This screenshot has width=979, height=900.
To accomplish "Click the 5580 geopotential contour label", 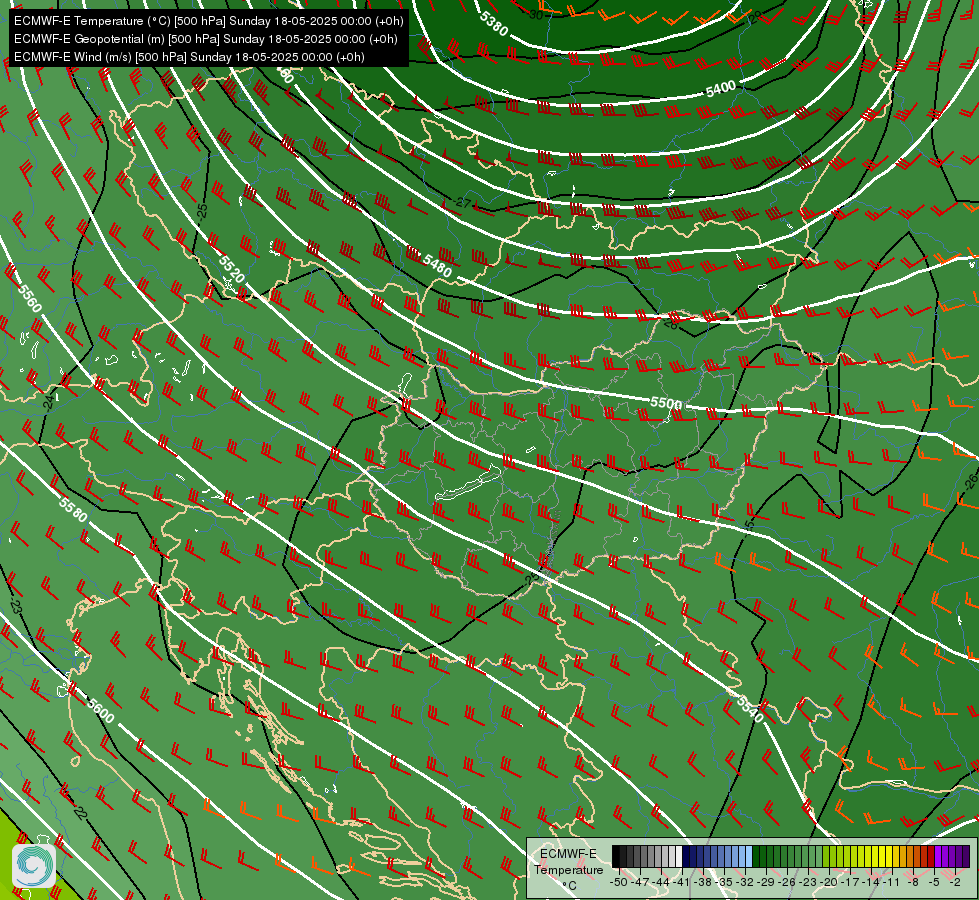I will click(x=73, y=509).
